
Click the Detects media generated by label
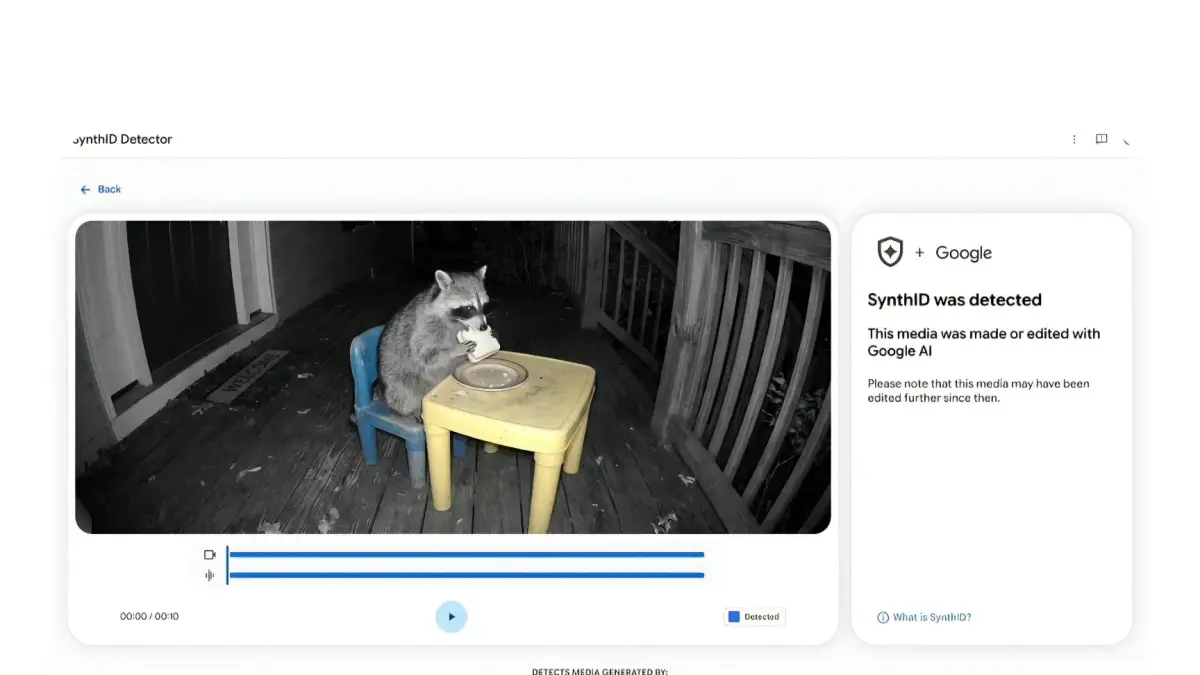pyautogui.click(x=600, y=671)
